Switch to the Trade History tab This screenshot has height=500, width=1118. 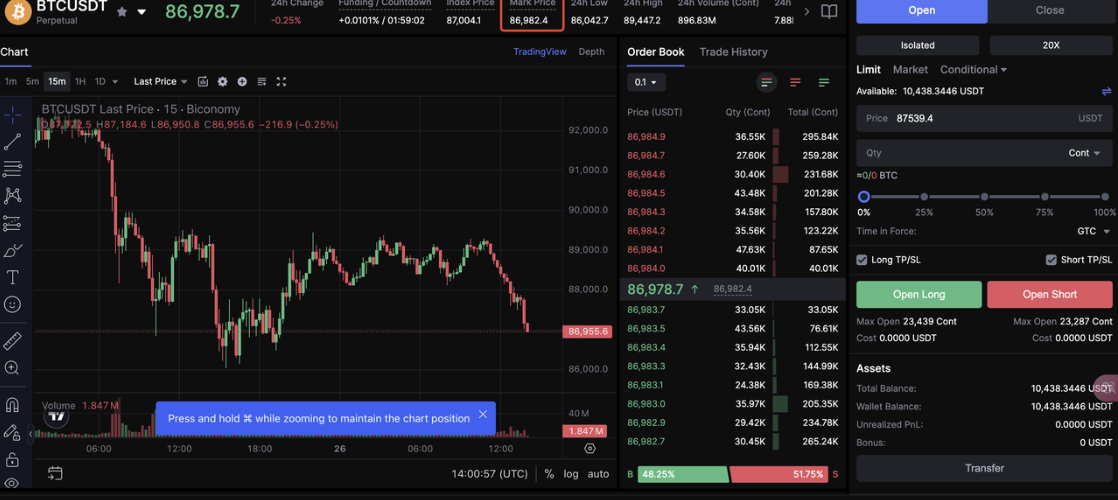(733, 52)
